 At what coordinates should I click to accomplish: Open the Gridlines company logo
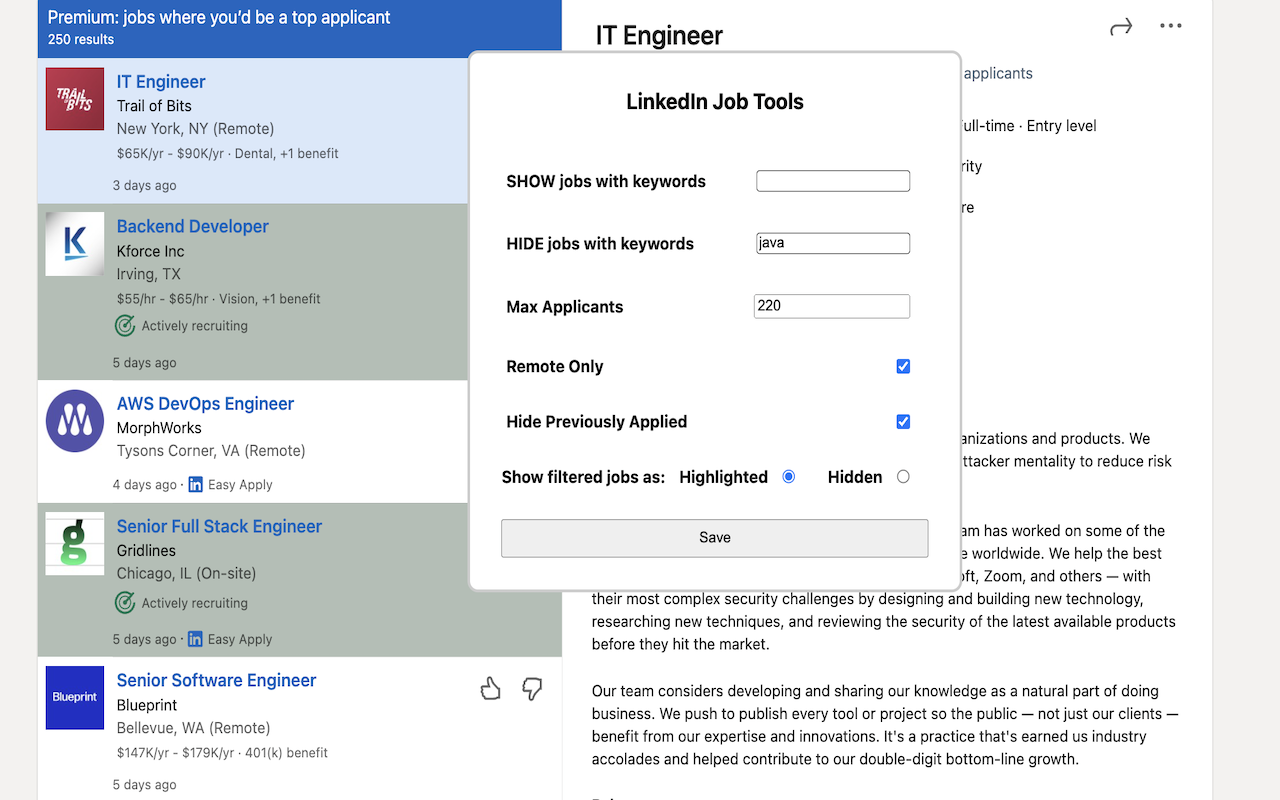(x=75, y=544)
